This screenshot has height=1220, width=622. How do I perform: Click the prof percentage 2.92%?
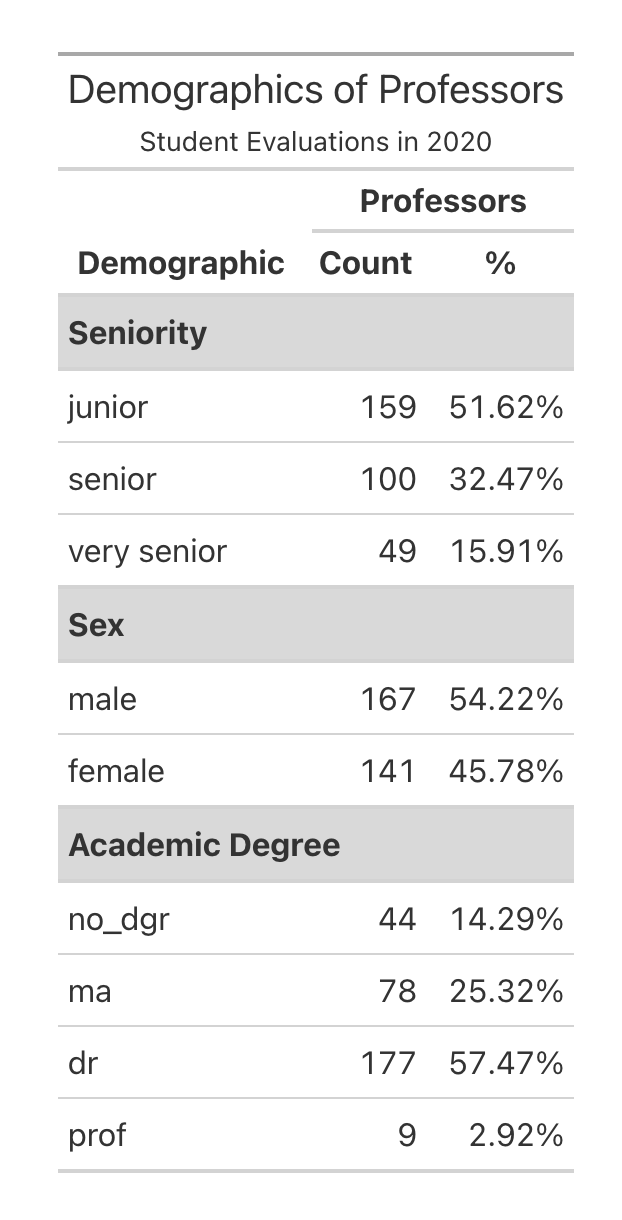(516, 1135)
